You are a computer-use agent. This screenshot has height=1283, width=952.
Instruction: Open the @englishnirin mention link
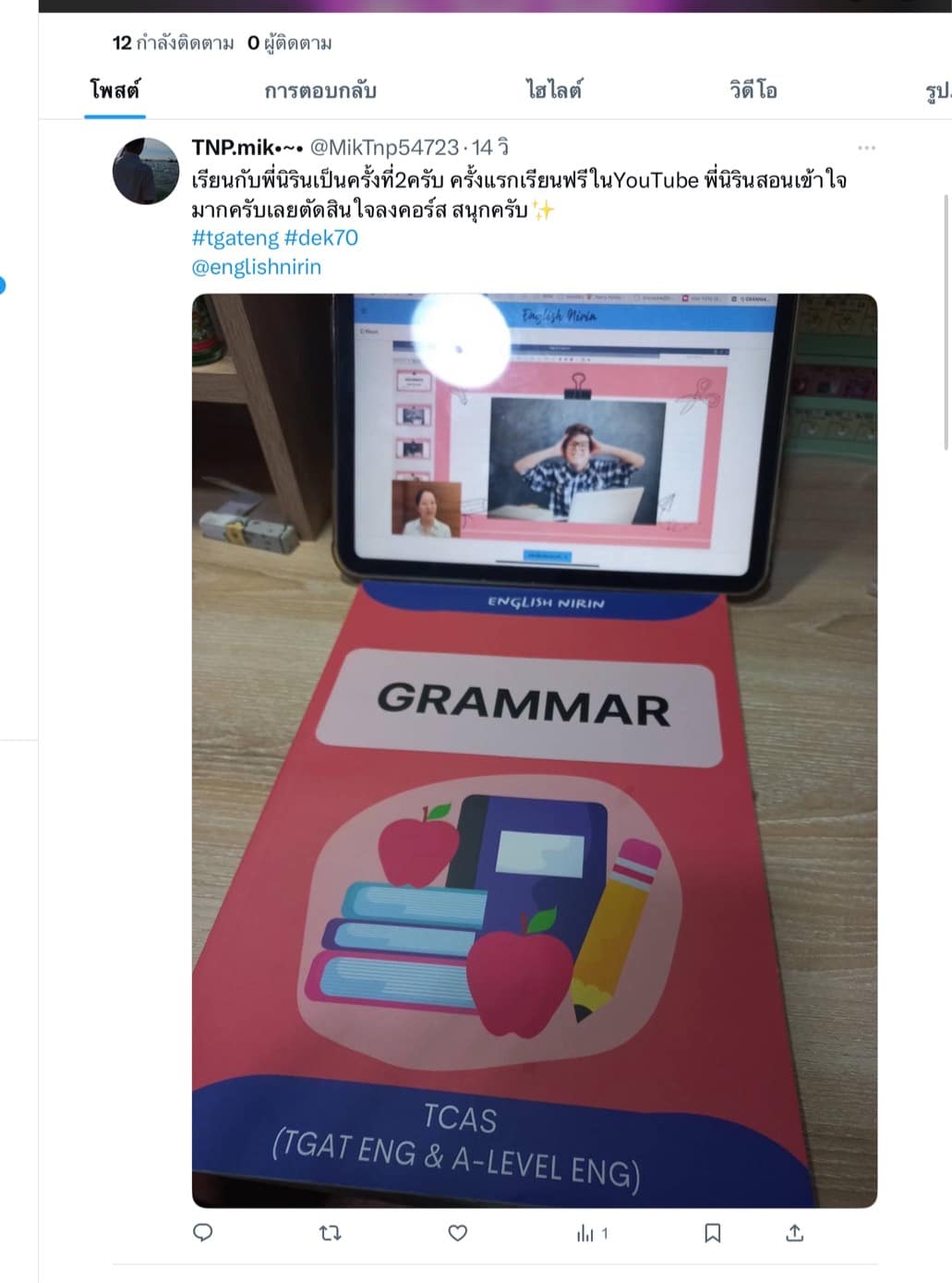(257, 267)
